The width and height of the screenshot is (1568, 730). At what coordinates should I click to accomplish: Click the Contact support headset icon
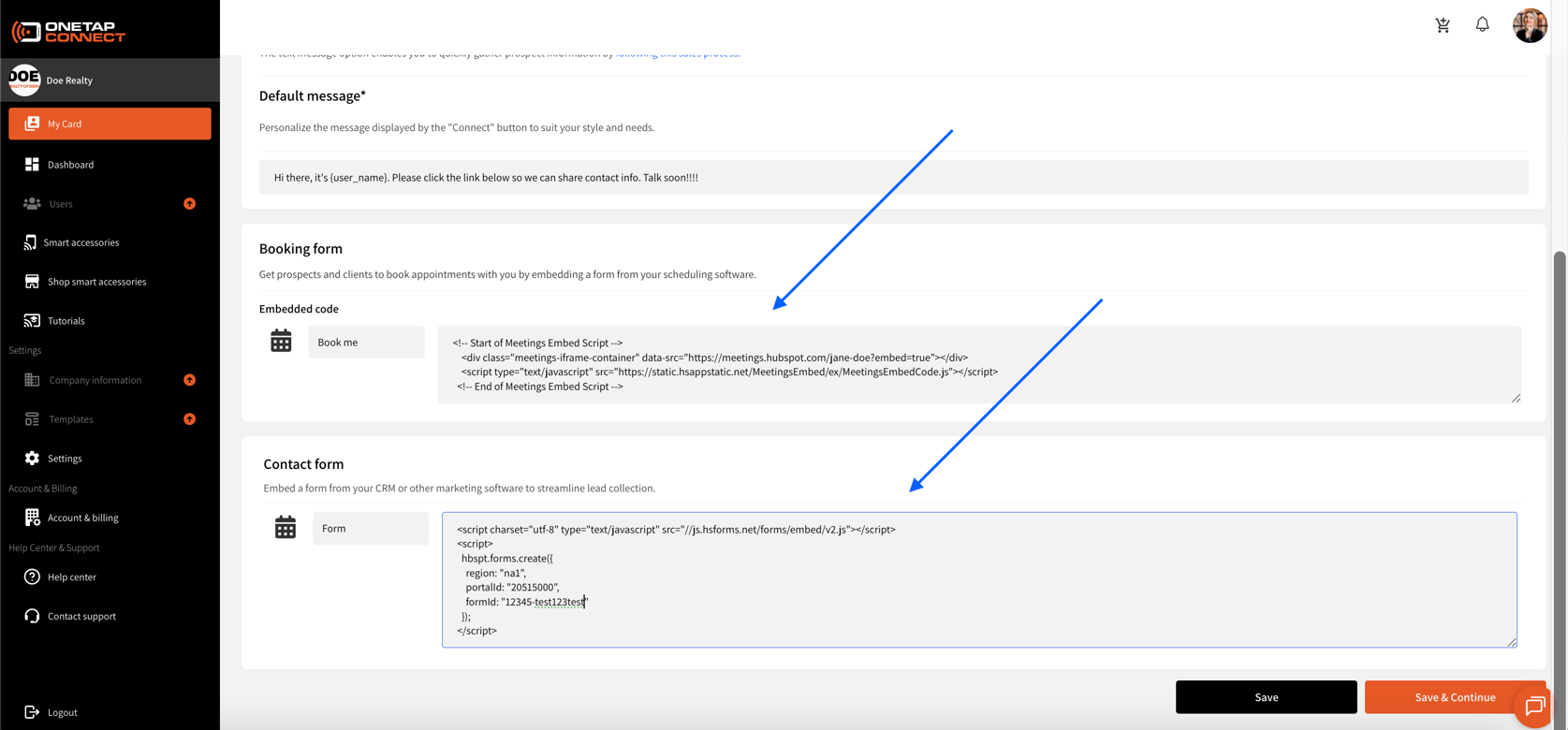coord(32,616)
